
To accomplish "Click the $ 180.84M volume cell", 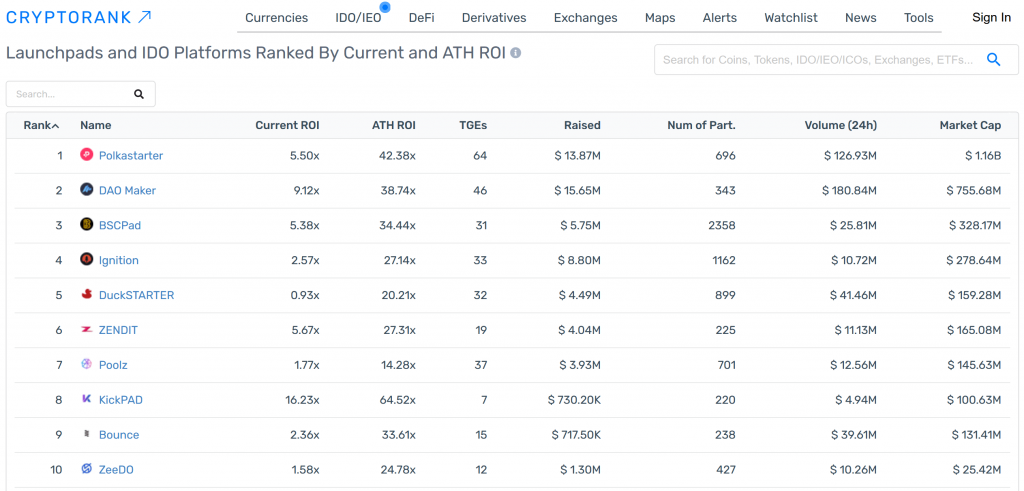I will tap(849, 191).
